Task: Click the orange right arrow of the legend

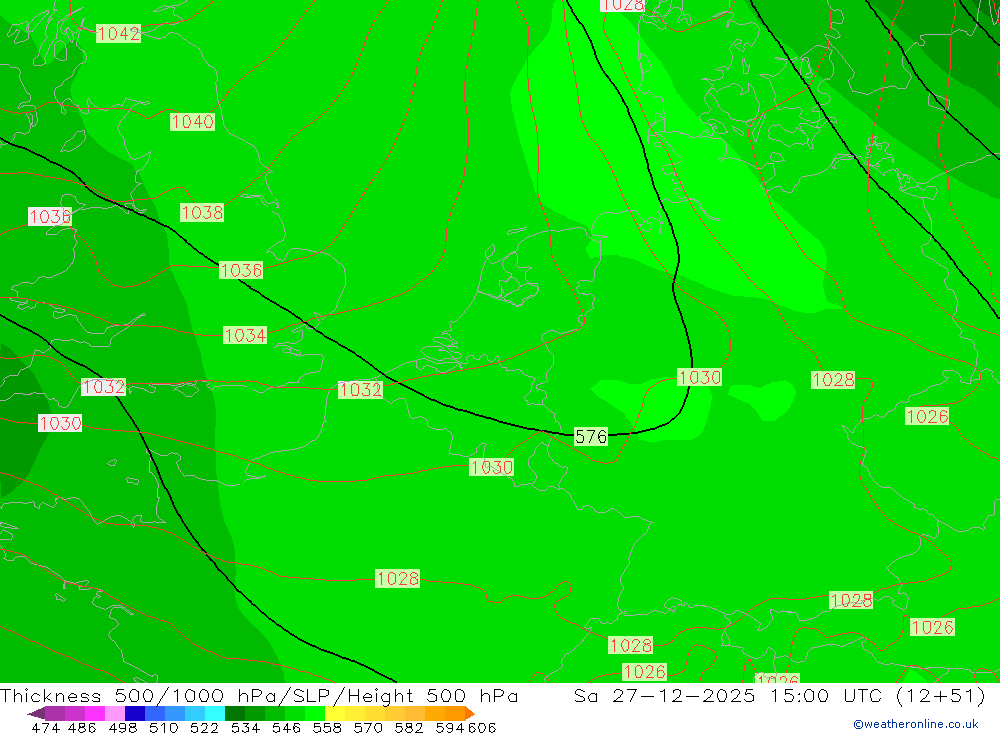Action: pyautogui.click(x=470, y=713)
